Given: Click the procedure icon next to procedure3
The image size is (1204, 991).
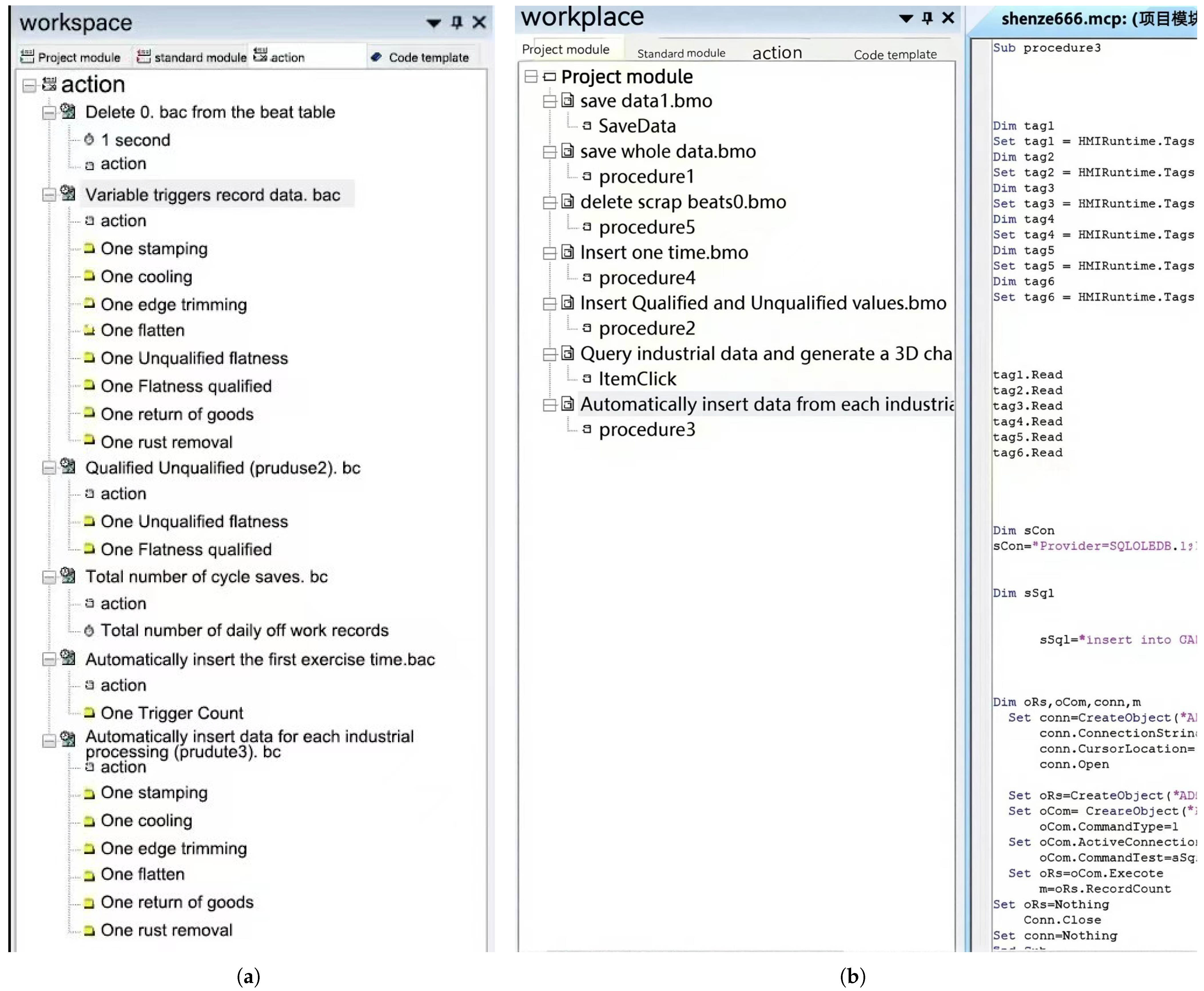Looking at the screenshot, I should click(x=587, y=429).
